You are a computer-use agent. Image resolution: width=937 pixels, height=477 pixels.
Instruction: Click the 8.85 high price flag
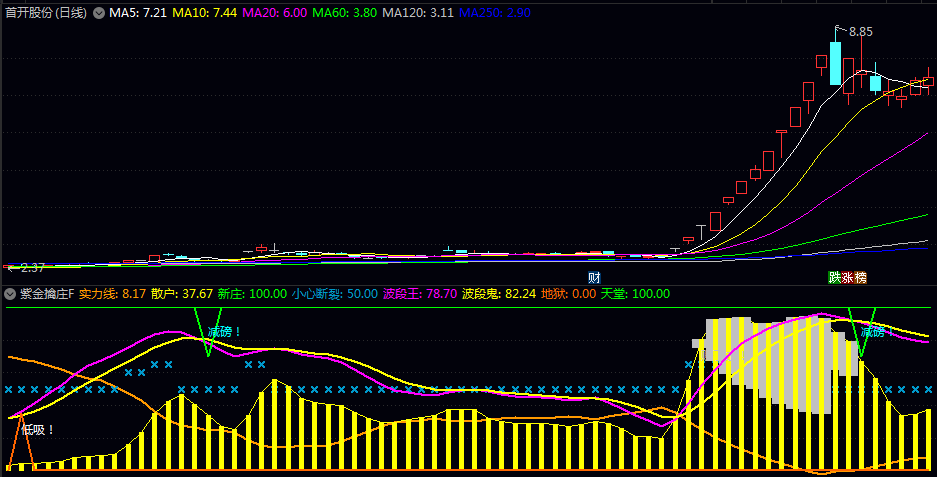(x=859, y=31)
